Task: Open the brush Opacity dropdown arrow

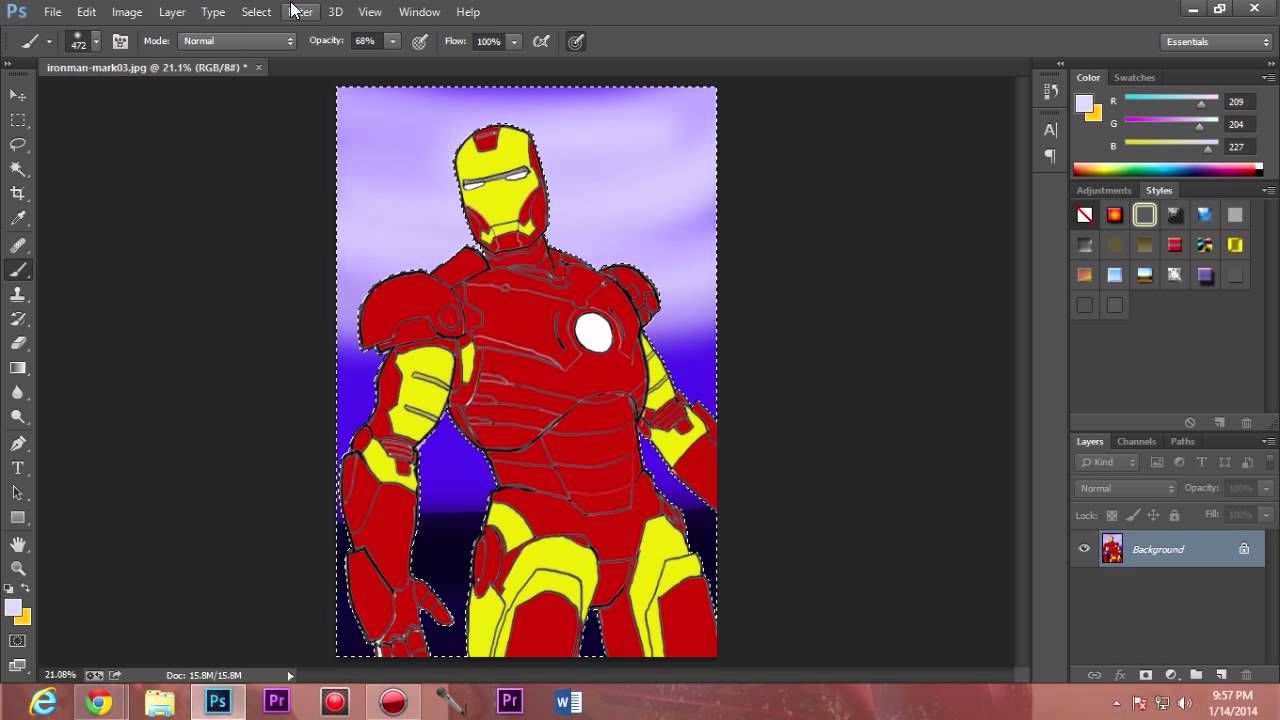Action: coord(393,42)
